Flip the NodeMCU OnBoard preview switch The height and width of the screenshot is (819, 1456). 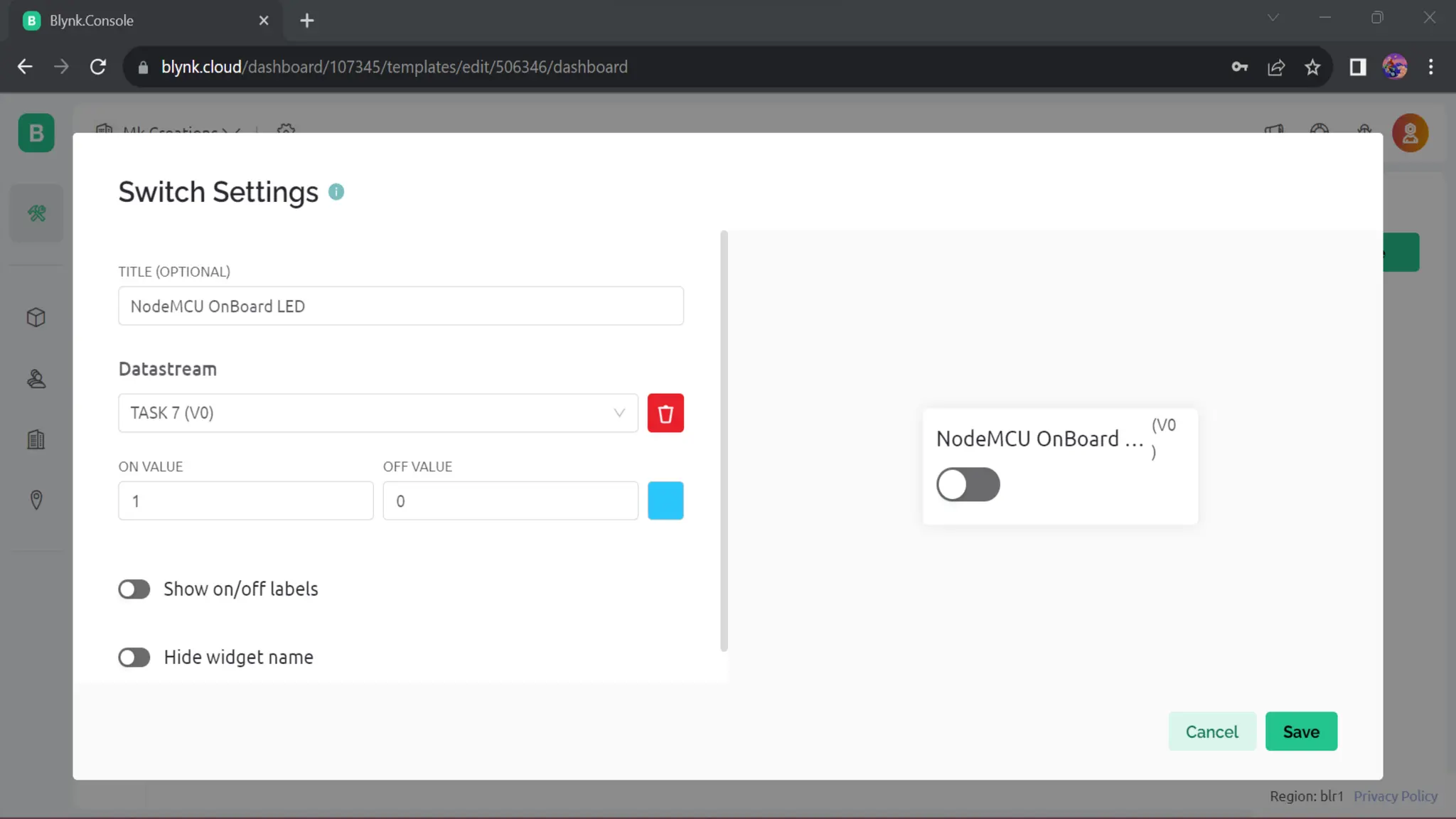(968, 485)
